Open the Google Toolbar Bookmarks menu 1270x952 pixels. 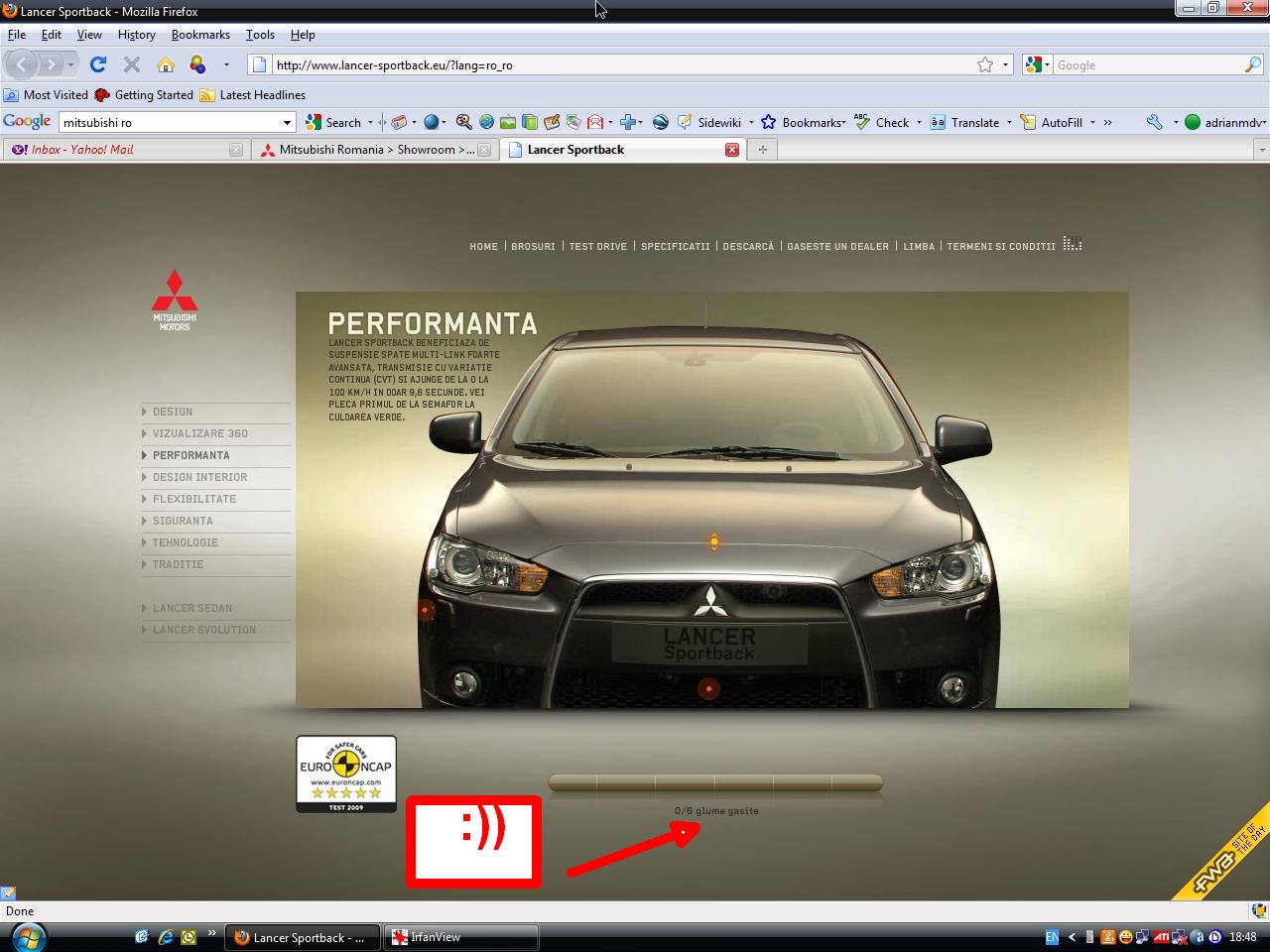(803, 123)
